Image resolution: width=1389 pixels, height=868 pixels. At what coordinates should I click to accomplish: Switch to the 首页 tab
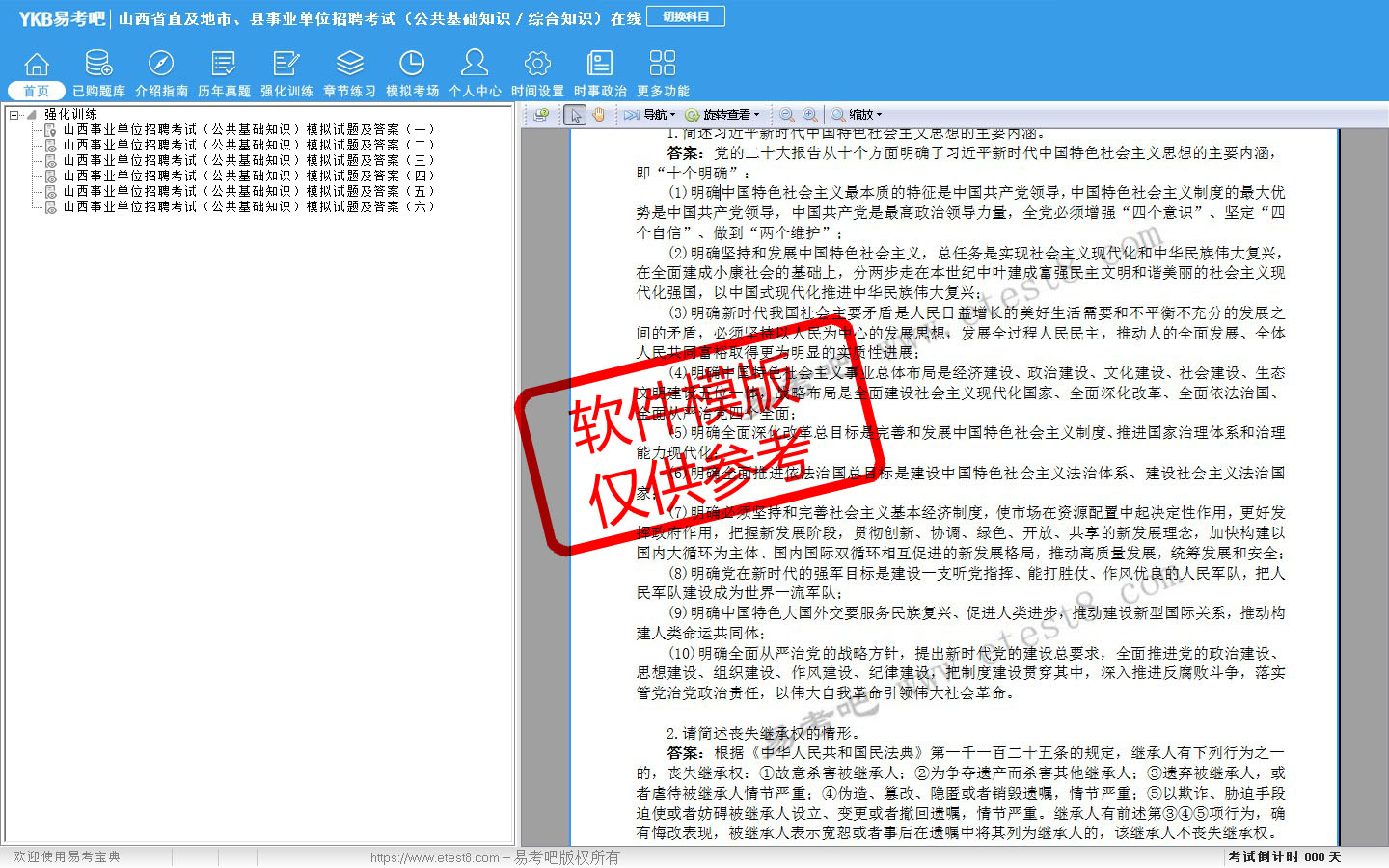(37, 91)
